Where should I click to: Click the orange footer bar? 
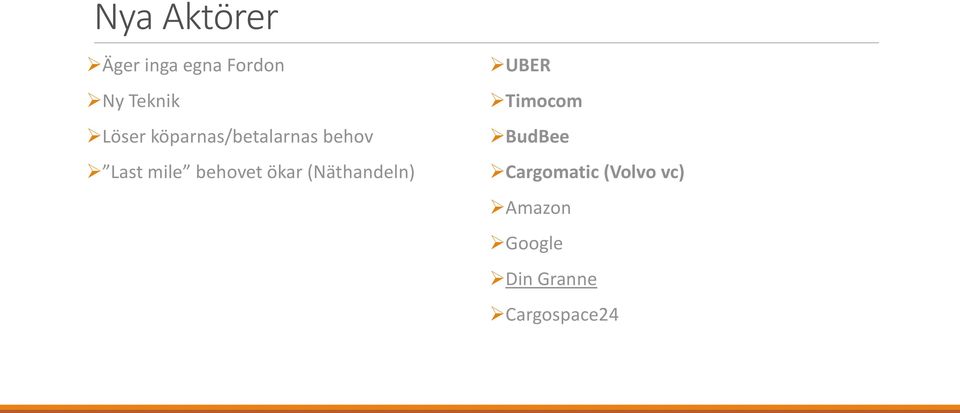click(480, 409)
